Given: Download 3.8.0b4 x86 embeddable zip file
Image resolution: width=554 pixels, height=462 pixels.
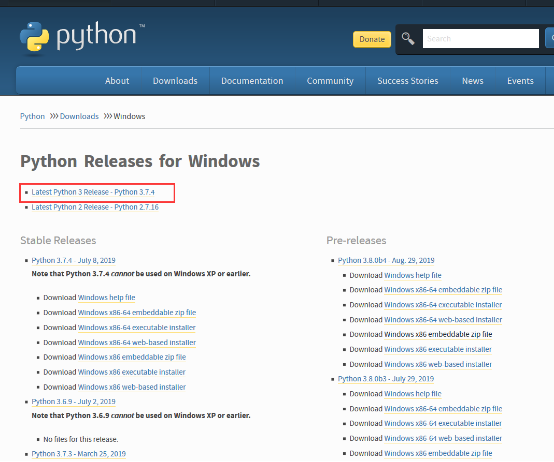Looking at the screenshot, I should point(438,334).
